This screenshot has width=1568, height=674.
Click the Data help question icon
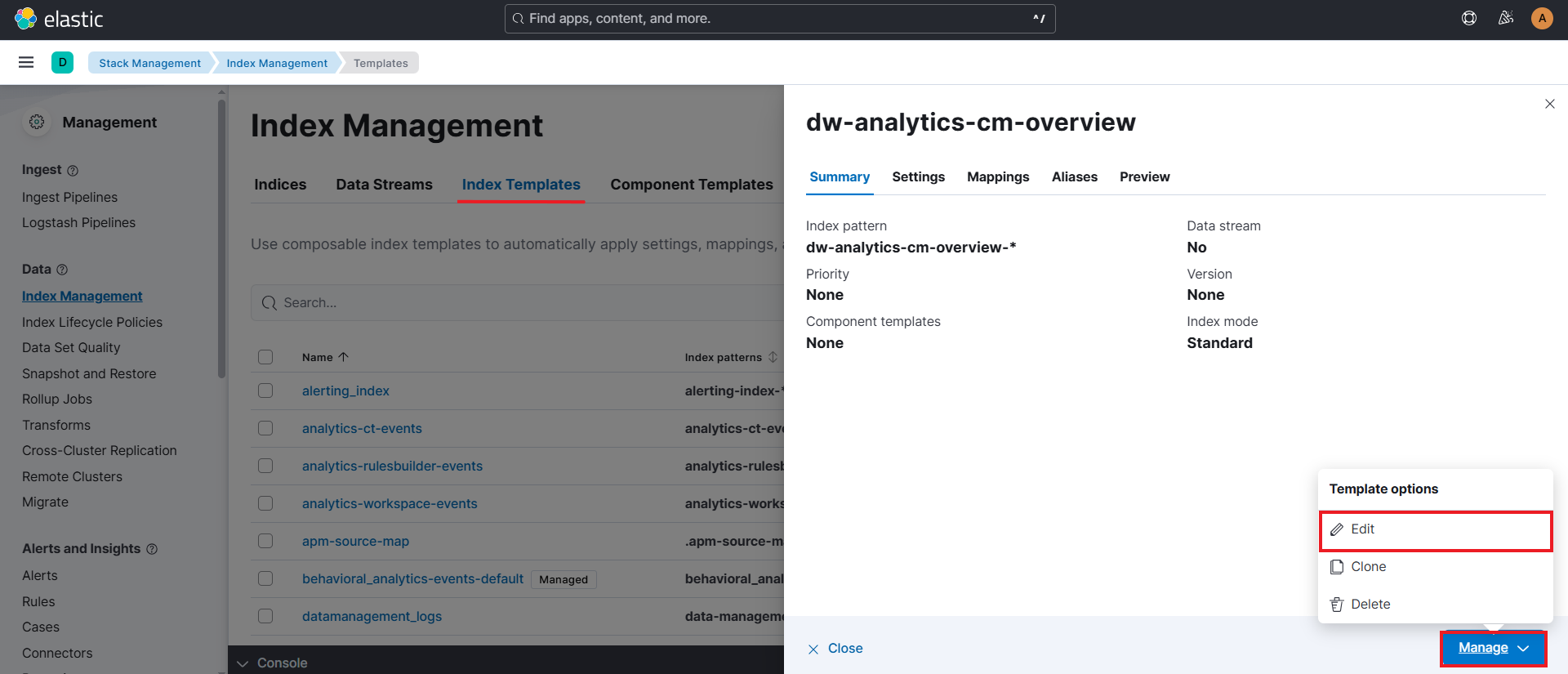(x=62, y=270)
